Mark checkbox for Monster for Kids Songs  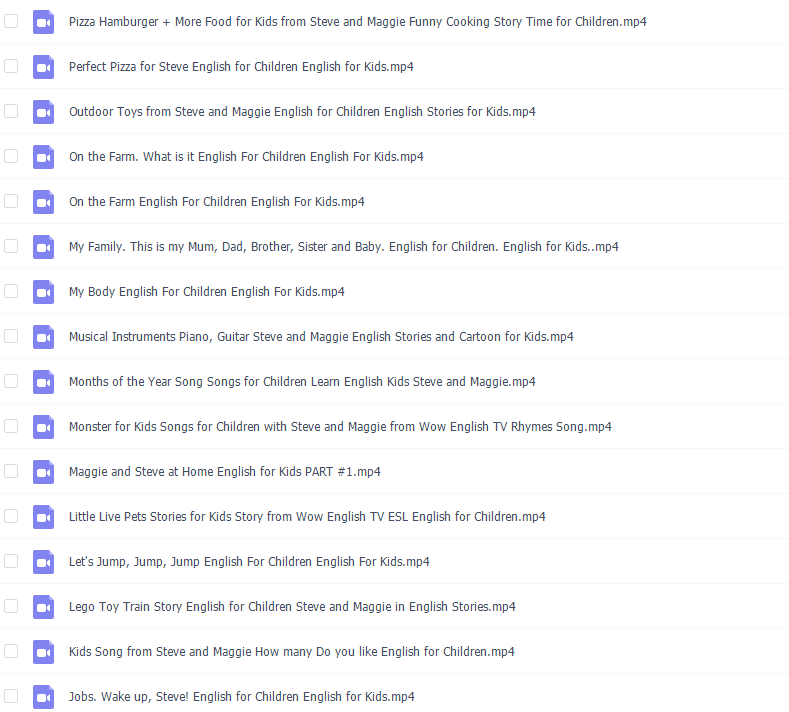(11, 426)
